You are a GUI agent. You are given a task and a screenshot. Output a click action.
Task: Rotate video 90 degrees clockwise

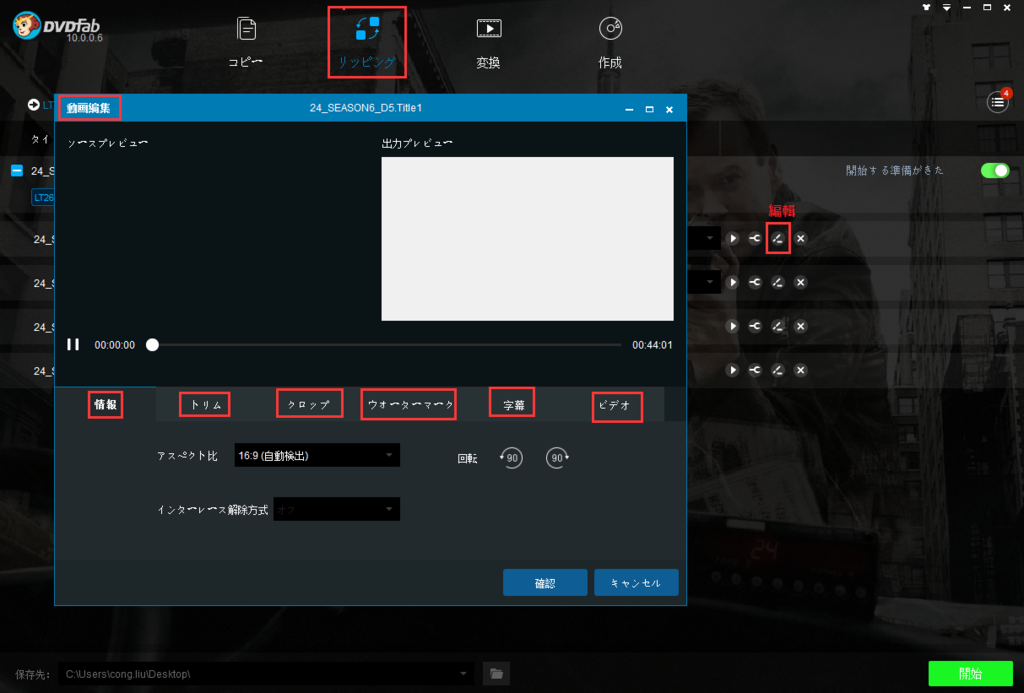click(557, 457)
